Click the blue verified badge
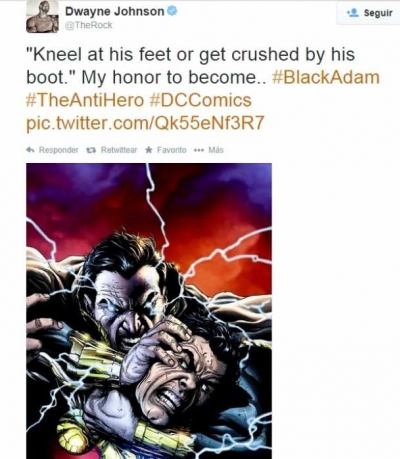Screen dimensions: 400x459 click(172, 11)
